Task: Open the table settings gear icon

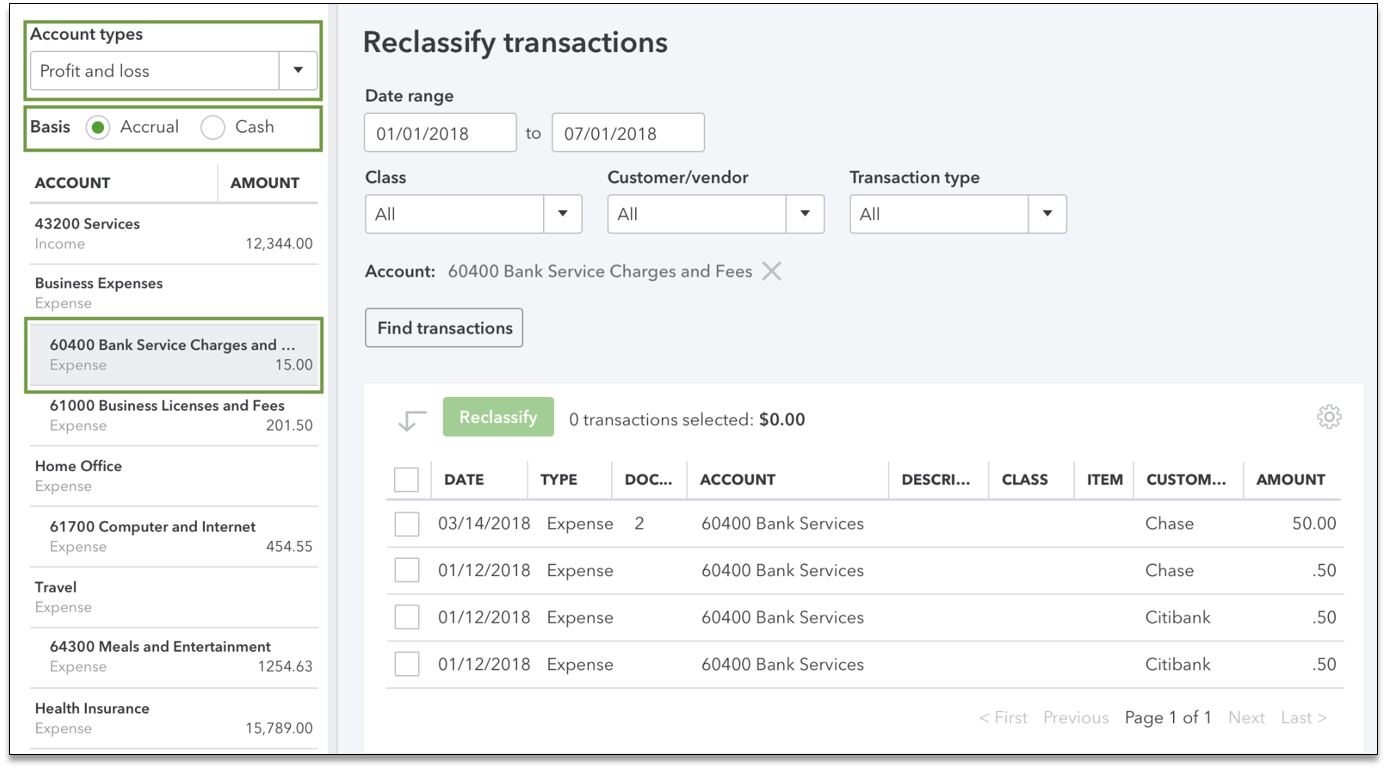Action: pos(1328,417)
